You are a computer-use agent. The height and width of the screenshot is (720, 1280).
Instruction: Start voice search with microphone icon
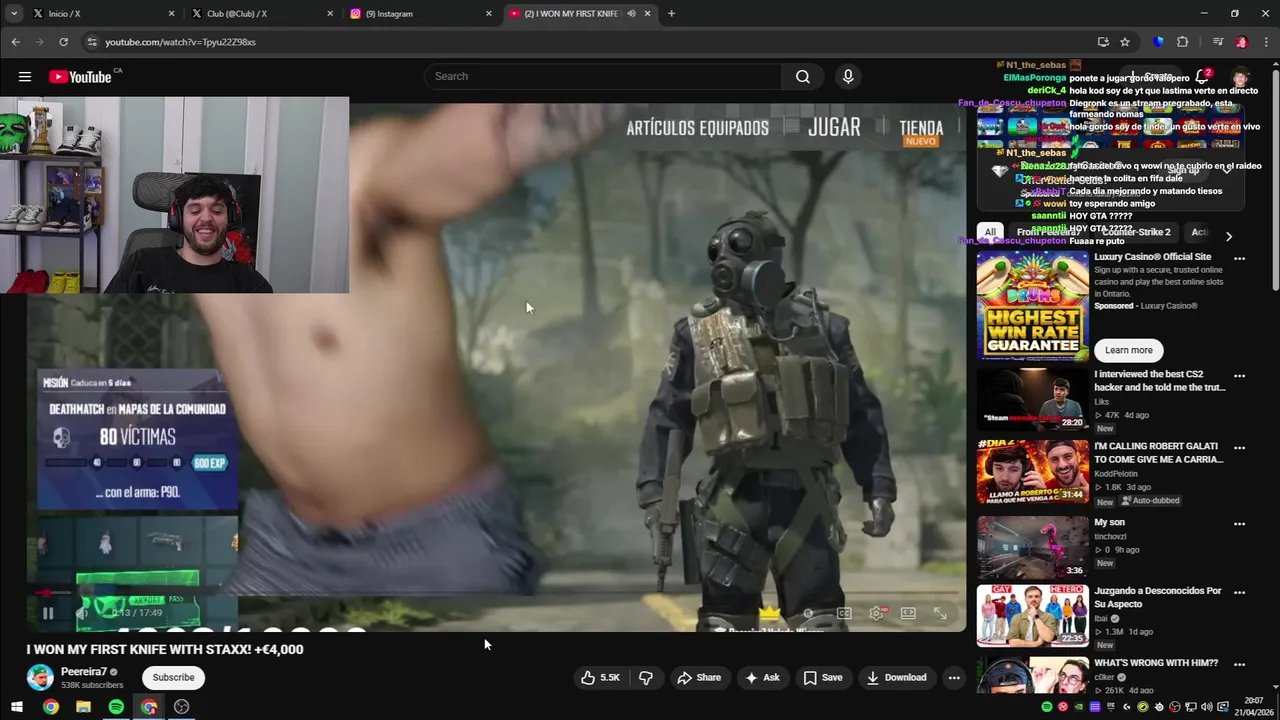[x=848, y=77]
